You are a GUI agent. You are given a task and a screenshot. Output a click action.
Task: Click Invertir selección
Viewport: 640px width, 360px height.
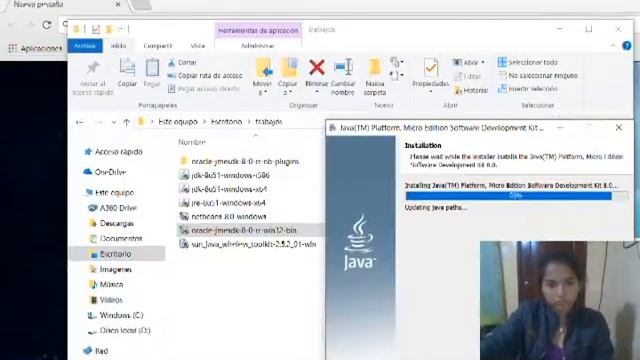(x=527, y=89)
